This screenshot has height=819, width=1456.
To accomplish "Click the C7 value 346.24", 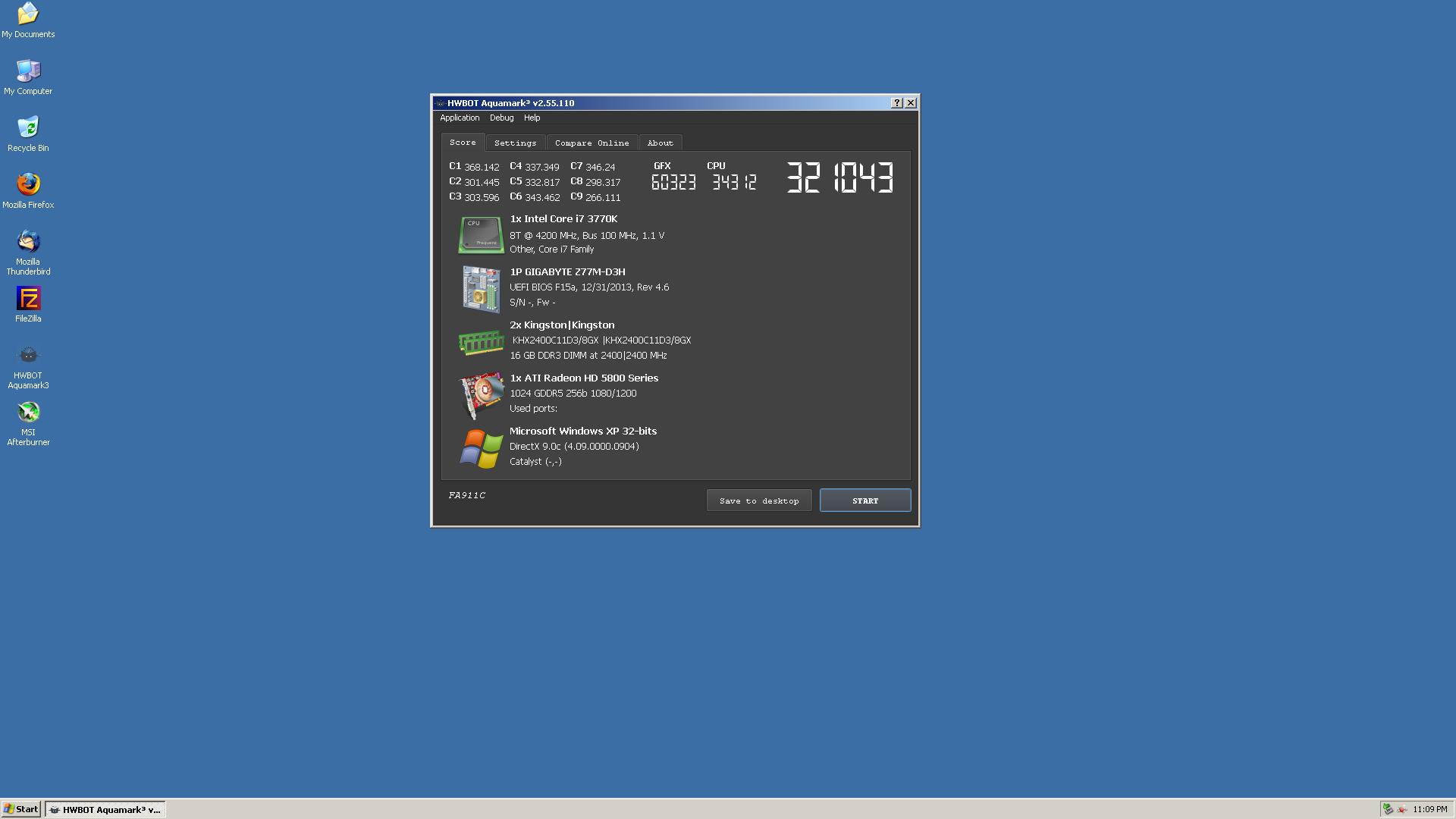I will point(601,167).
